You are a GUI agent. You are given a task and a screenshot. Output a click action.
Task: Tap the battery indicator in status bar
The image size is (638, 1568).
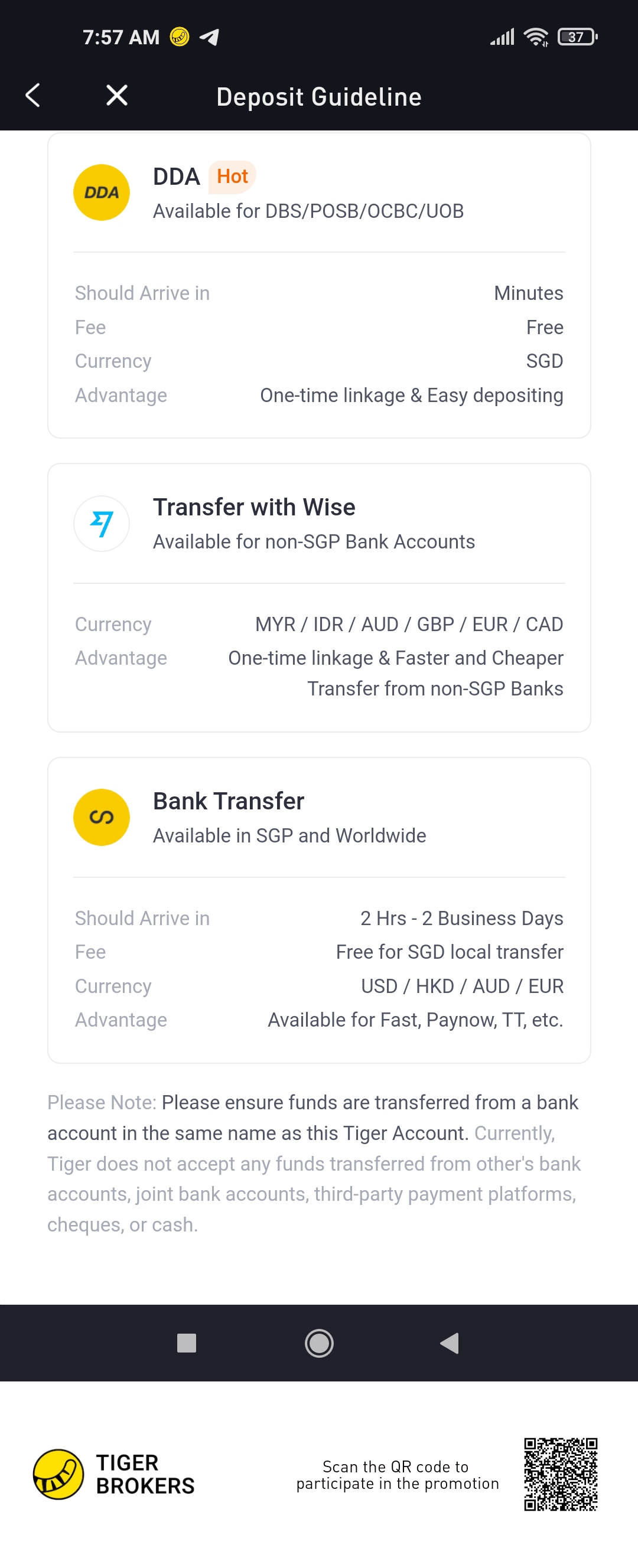pos(577,37)
